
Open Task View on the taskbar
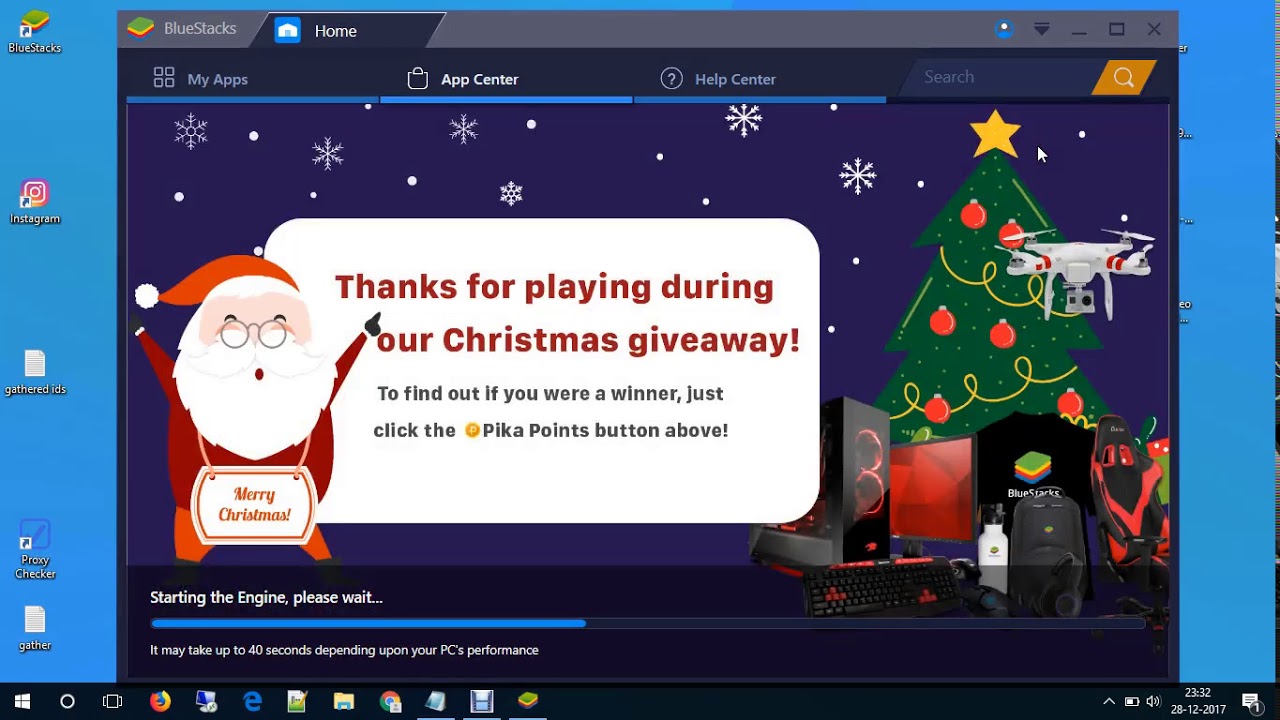point(112,701)
